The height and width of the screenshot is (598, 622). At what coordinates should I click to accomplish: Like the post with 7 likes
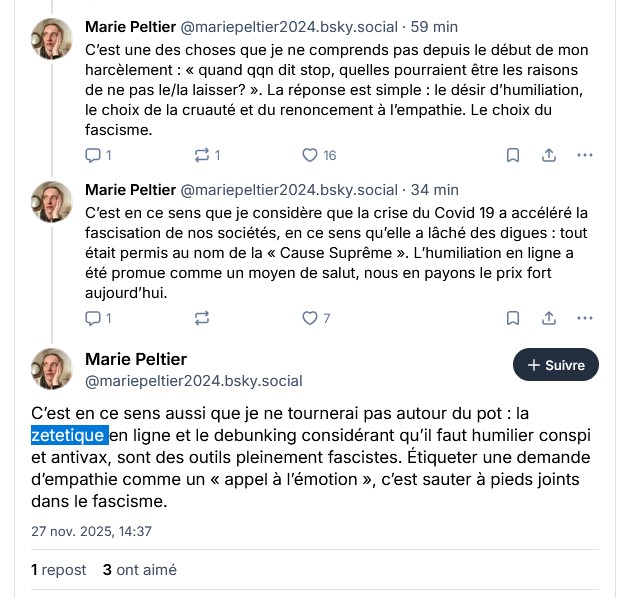point(310,318)
